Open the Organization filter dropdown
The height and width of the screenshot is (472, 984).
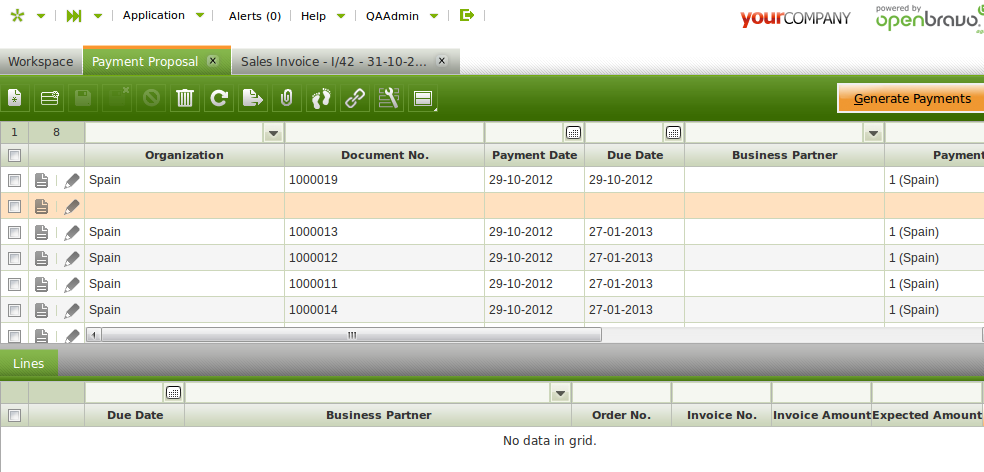(273, 133)
